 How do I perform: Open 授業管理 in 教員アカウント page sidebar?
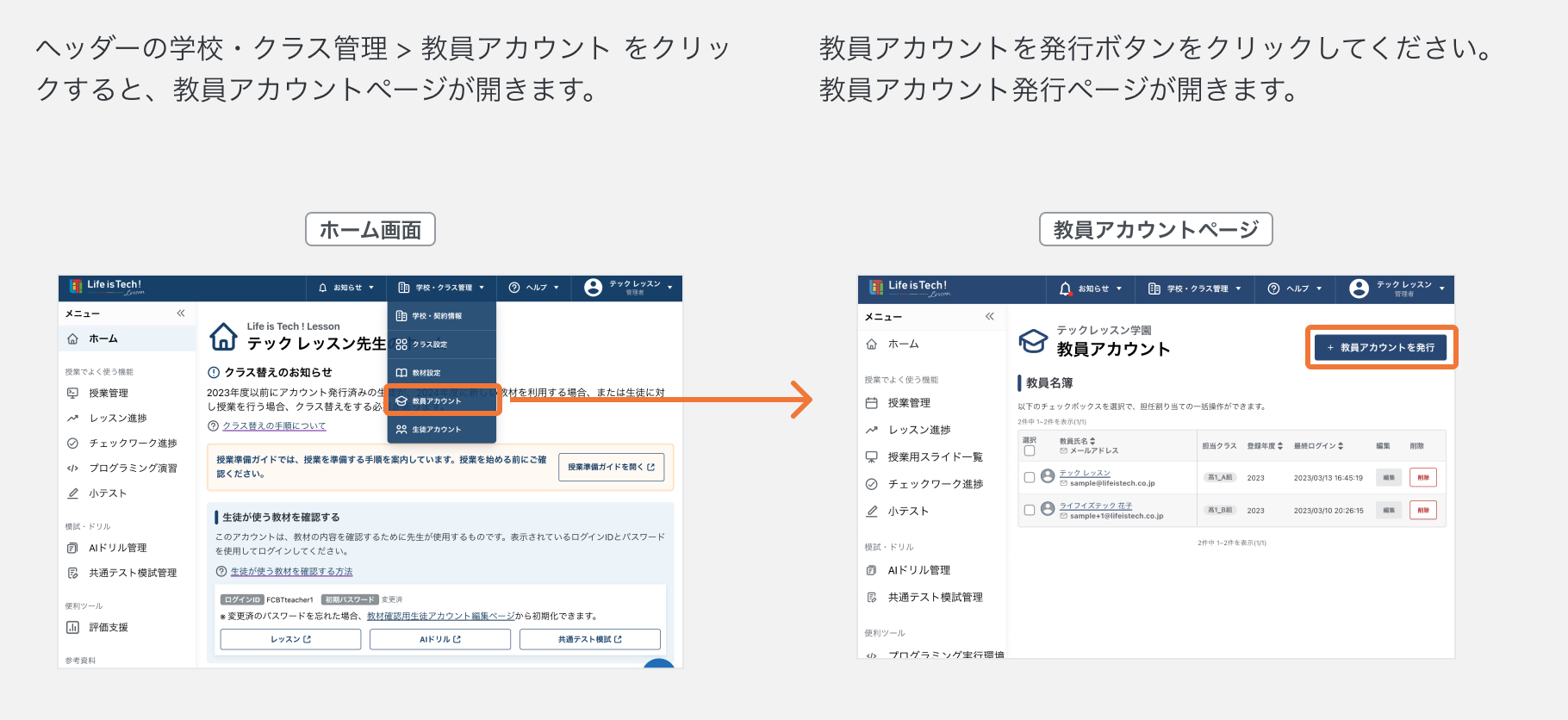(898, 403)
